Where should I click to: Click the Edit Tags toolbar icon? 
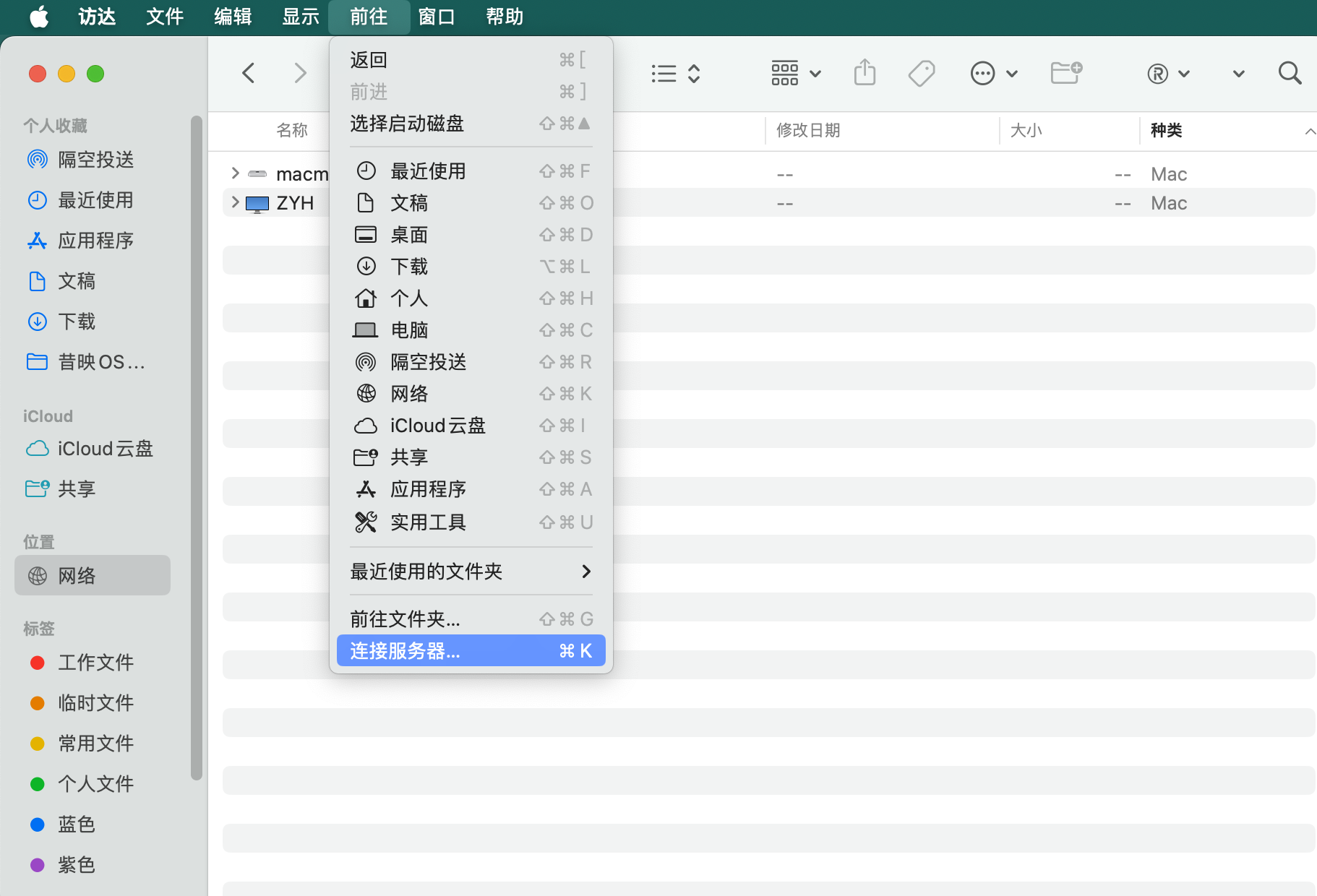pos(922,73)
